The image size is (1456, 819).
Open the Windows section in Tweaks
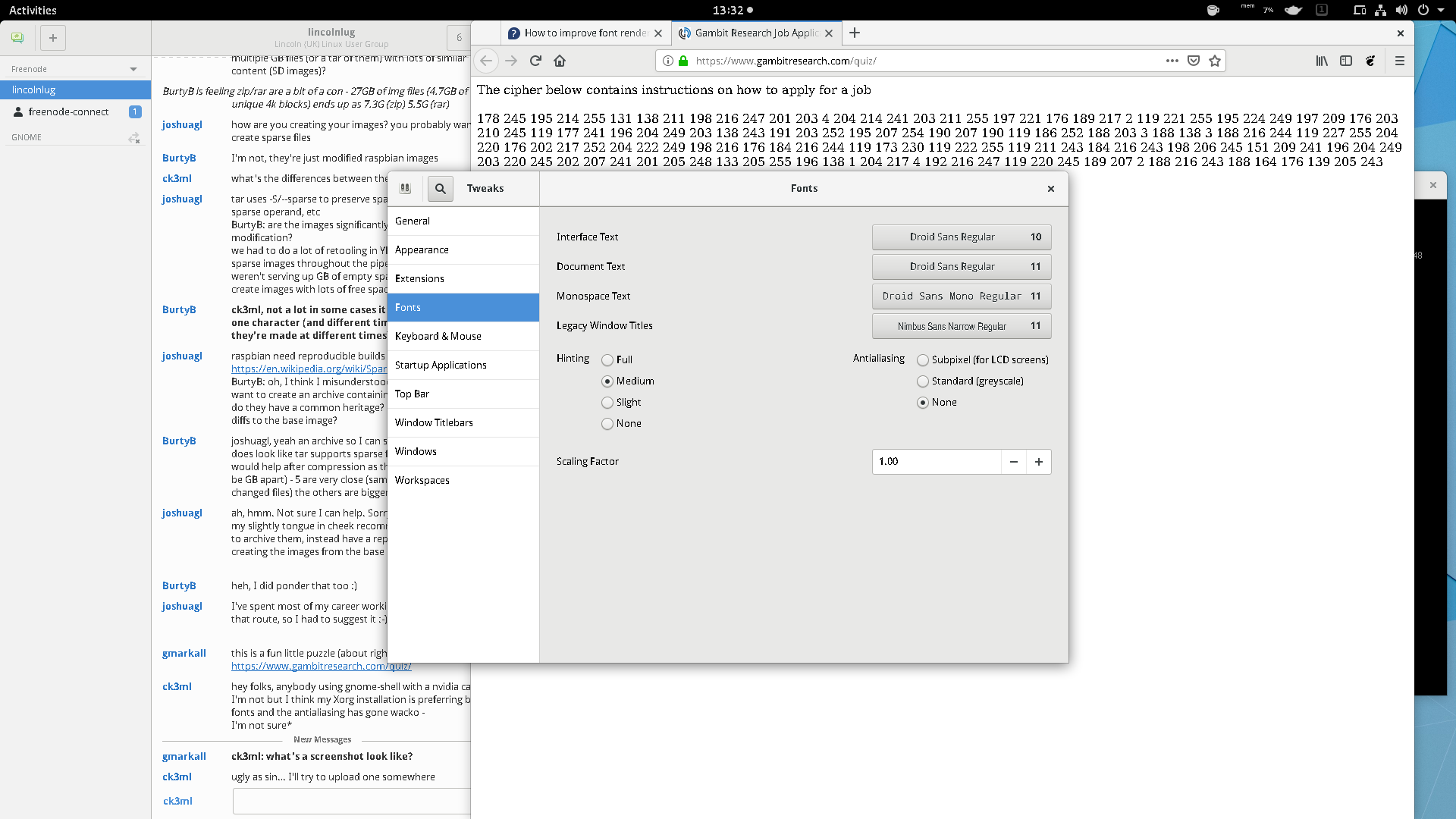[463, 451]
